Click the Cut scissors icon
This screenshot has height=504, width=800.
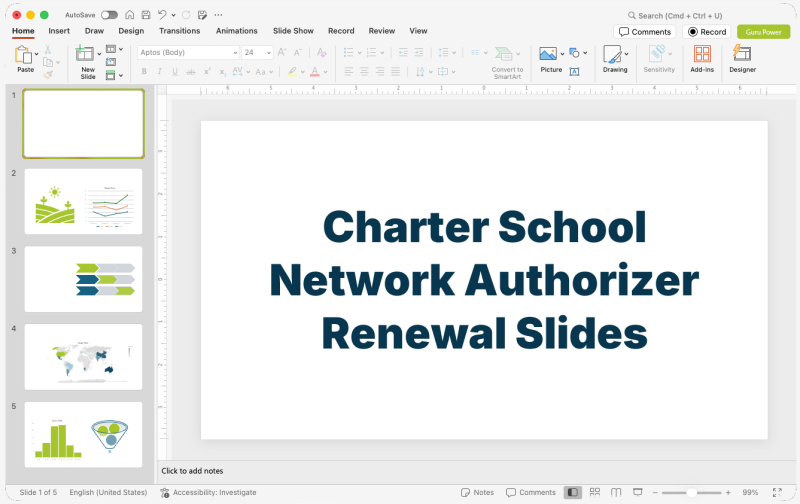(48, 49)
